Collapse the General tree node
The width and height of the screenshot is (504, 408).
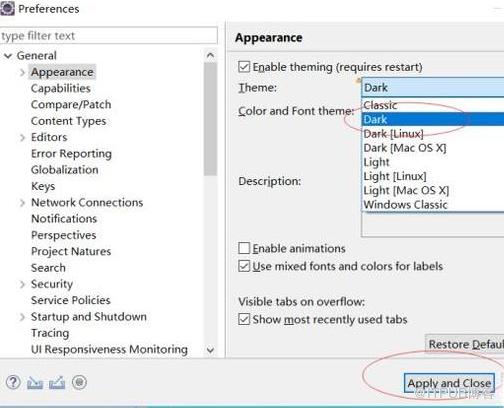pyautogui.click(x=8, y=56)
